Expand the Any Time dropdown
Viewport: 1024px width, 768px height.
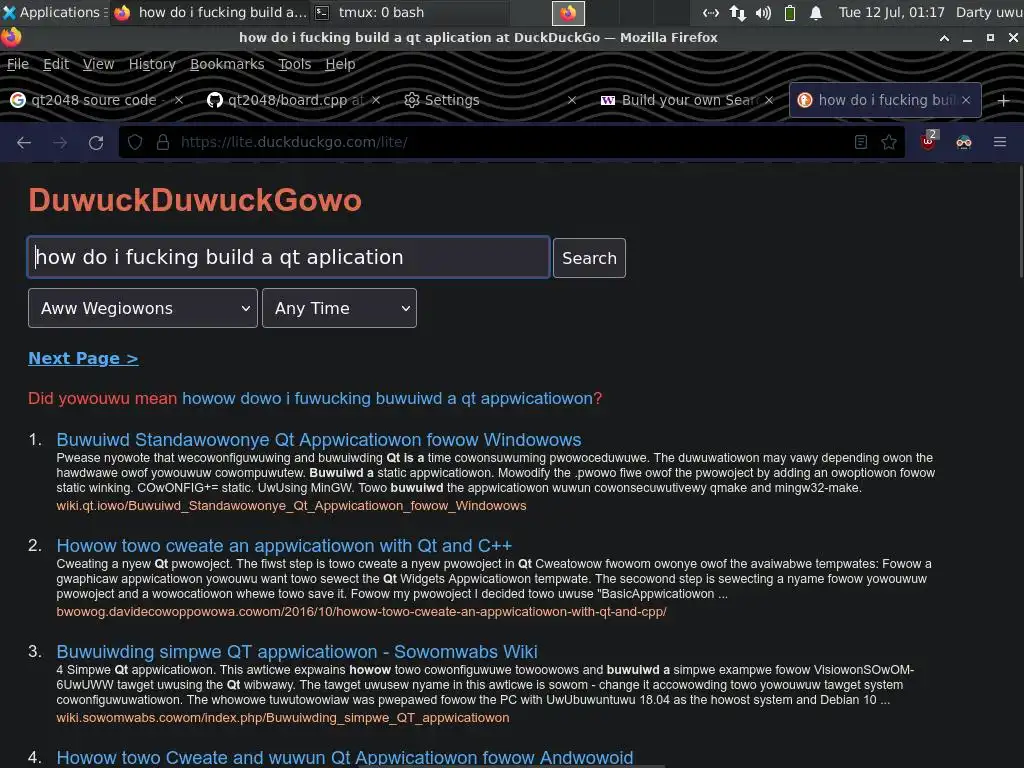pyautogui.click(x=339, y=308)
